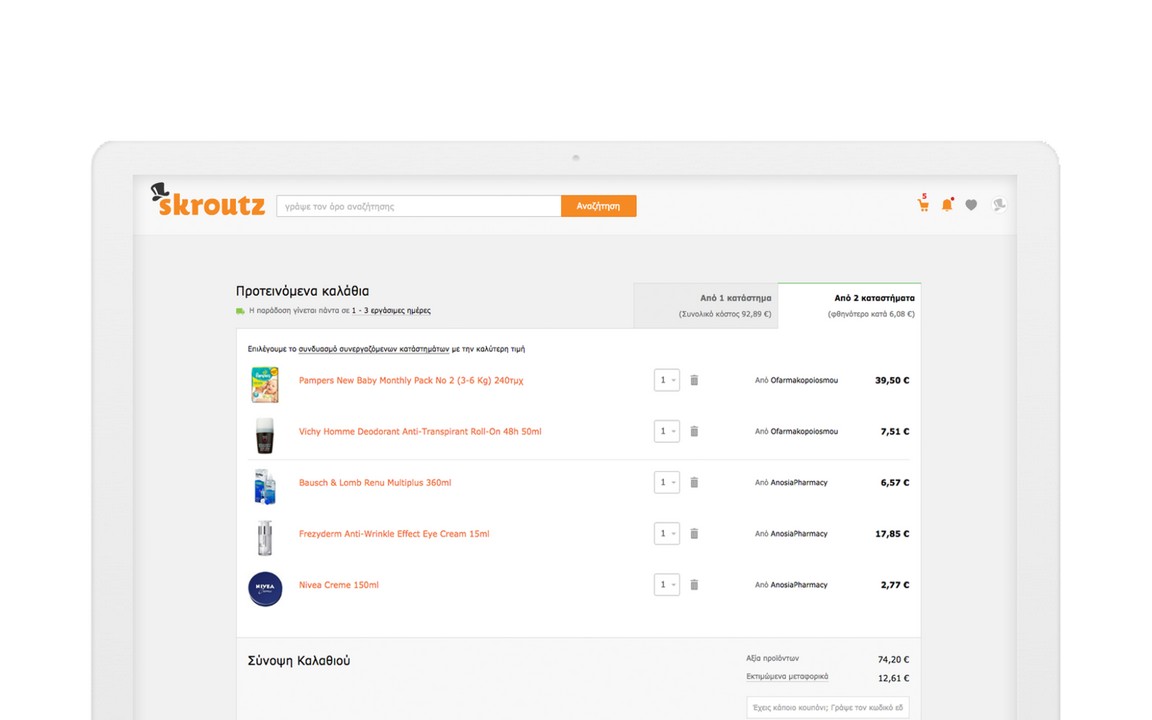
Task: Open the Nivea Creme tin thumbnail
Action: tap(265, 588)
